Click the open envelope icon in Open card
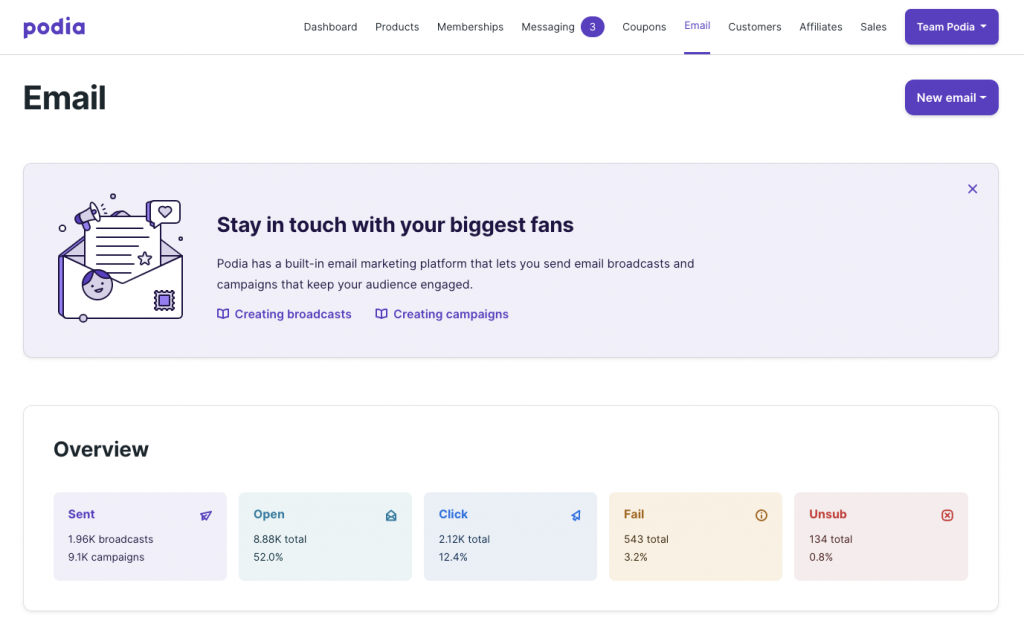This screenshot has height=641, width=1024. 391,516
